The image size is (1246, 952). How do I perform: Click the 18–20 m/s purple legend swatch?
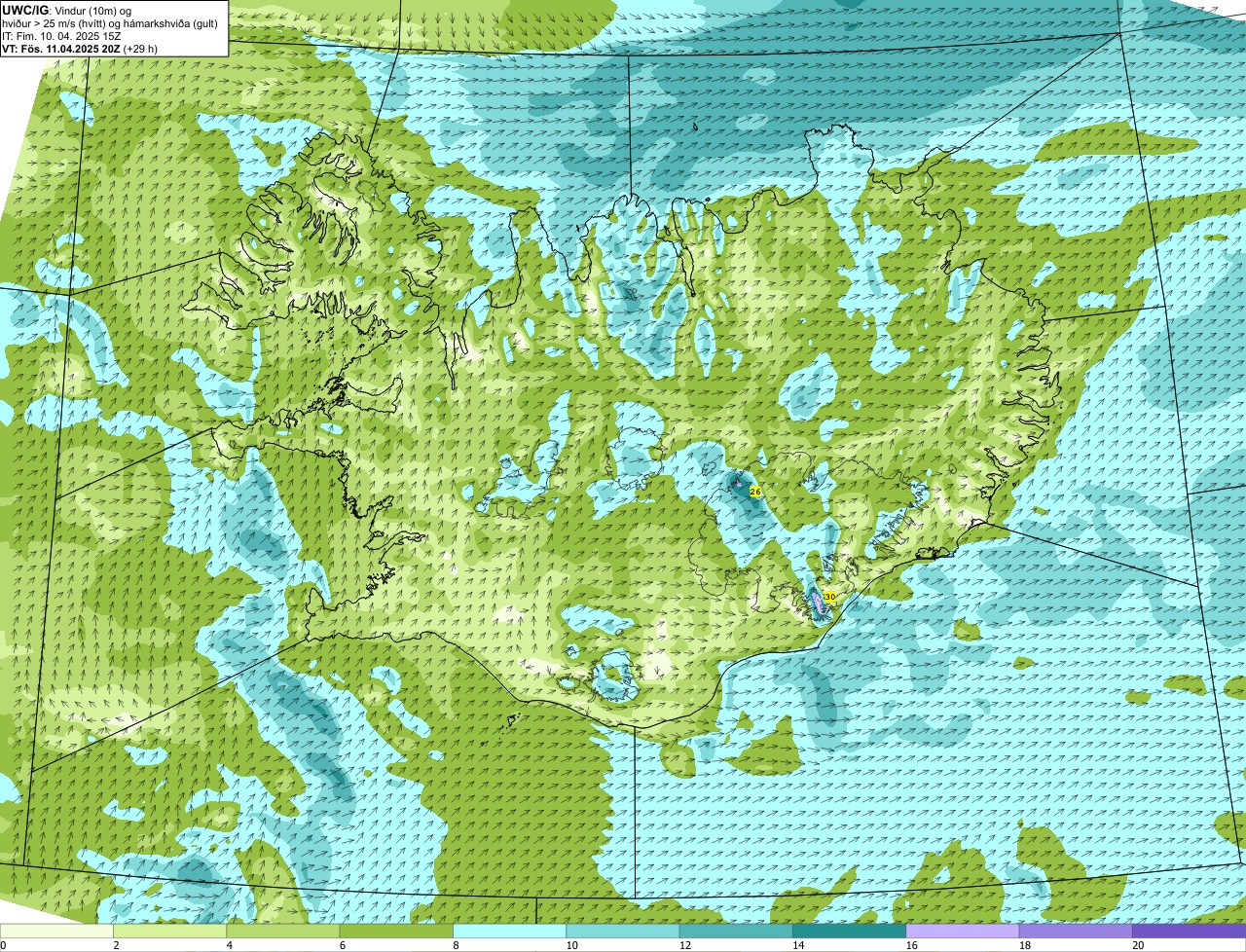1076,932
